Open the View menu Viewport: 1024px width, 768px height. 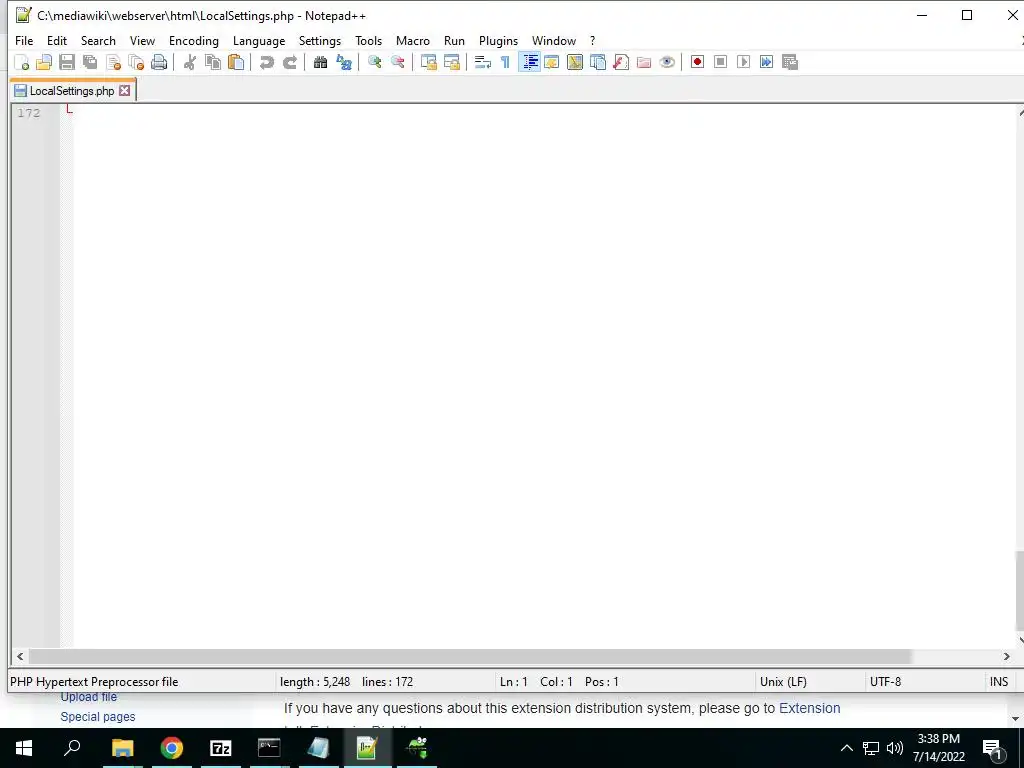click(x=142, y=40)
